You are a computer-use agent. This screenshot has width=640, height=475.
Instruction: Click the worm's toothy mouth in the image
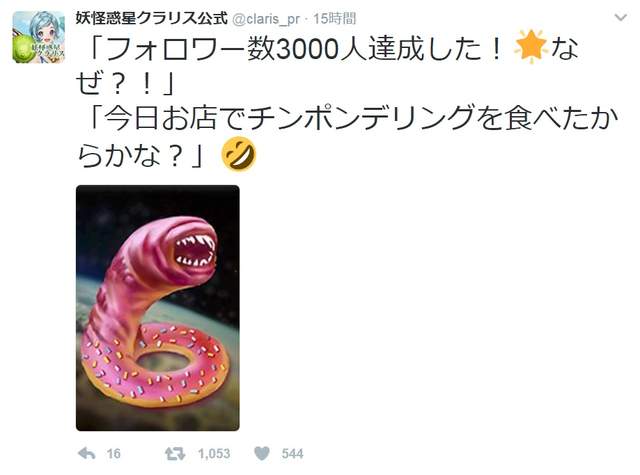(194, 249)
